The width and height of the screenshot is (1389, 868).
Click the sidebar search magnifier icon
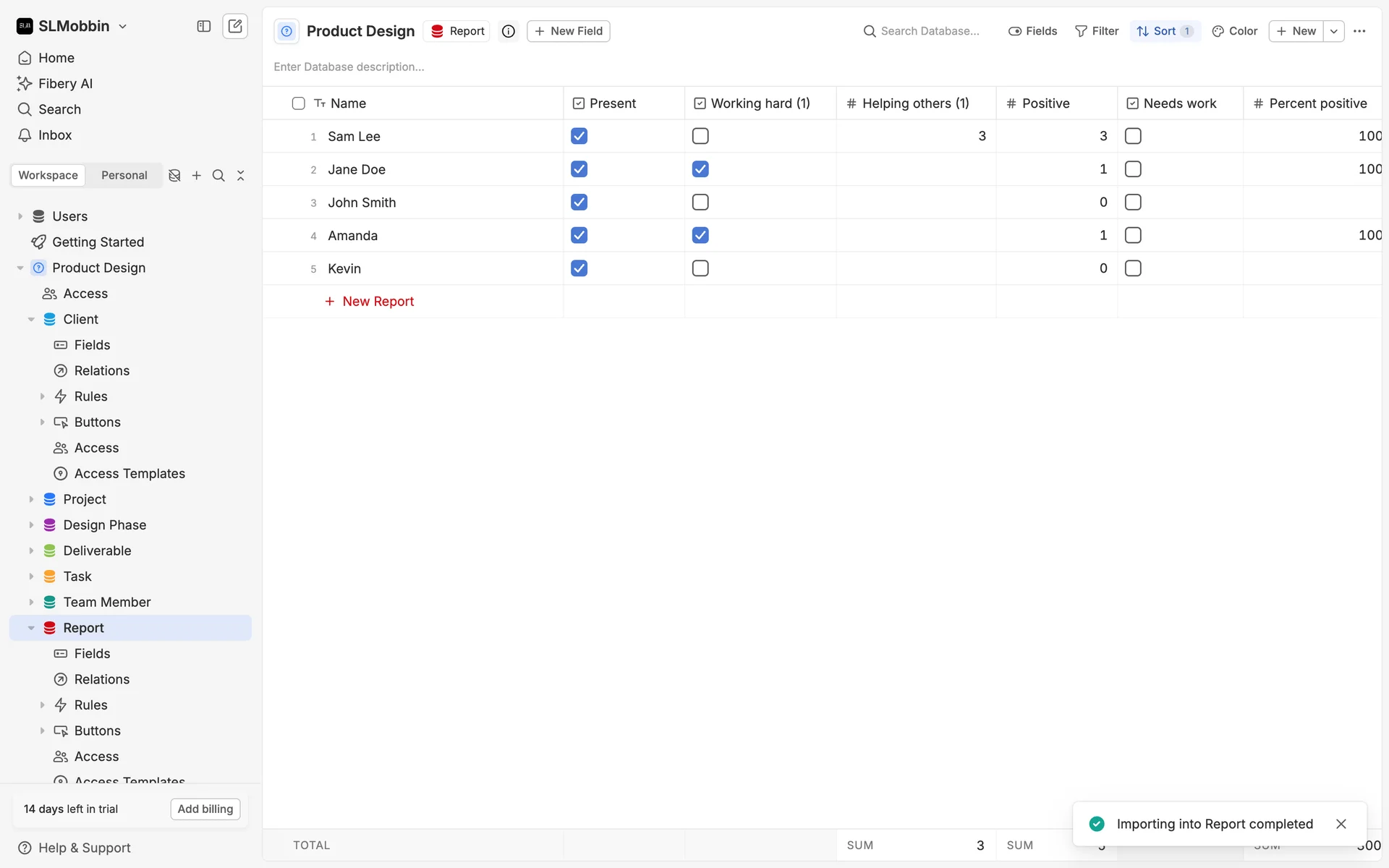click(218, 175)
